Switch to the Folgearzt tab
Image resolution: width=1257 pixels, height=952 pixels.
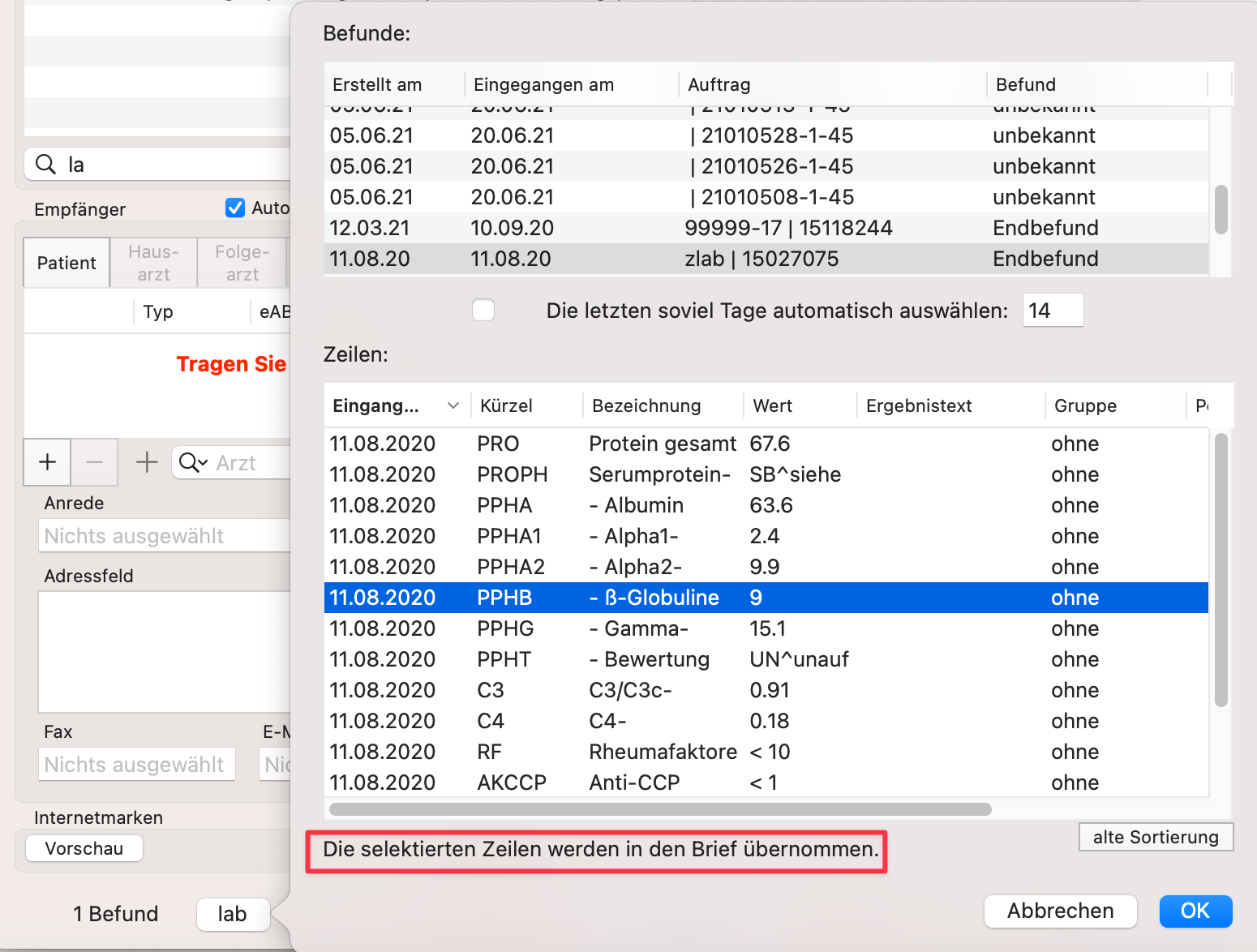pos(242,263)
